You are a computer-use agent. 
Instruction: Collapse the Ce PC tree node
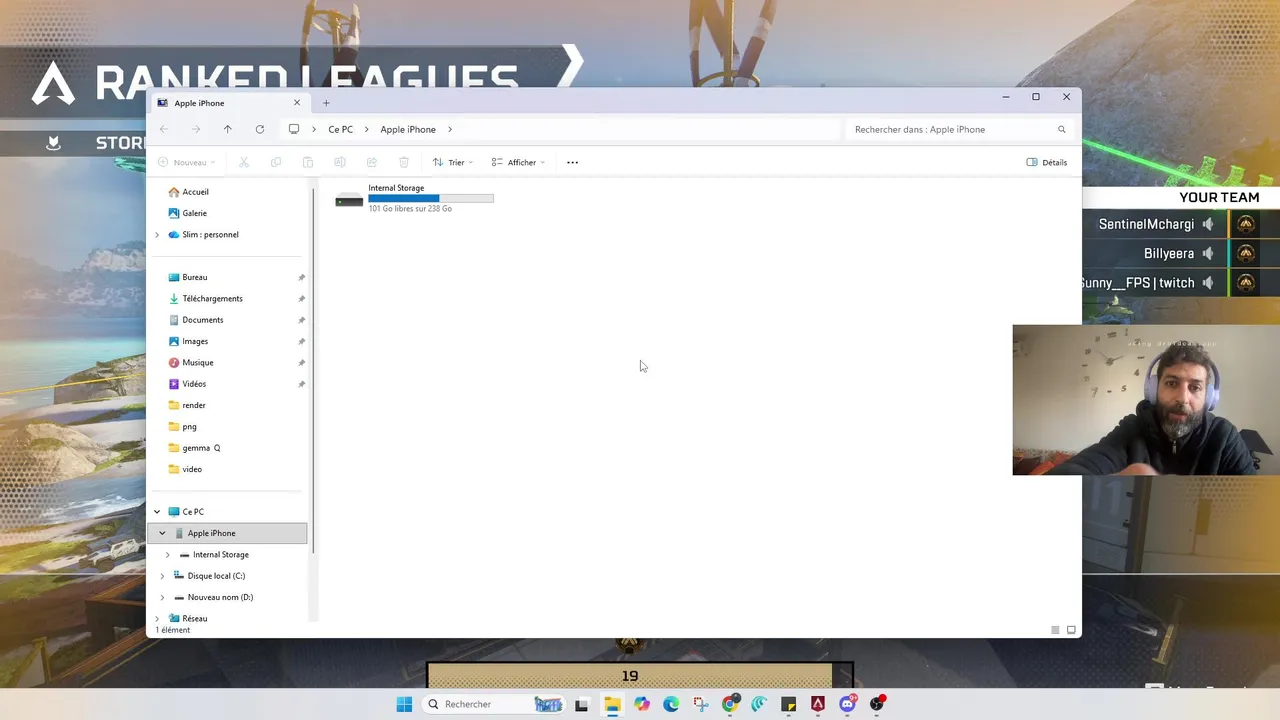(x=156, y=512)
